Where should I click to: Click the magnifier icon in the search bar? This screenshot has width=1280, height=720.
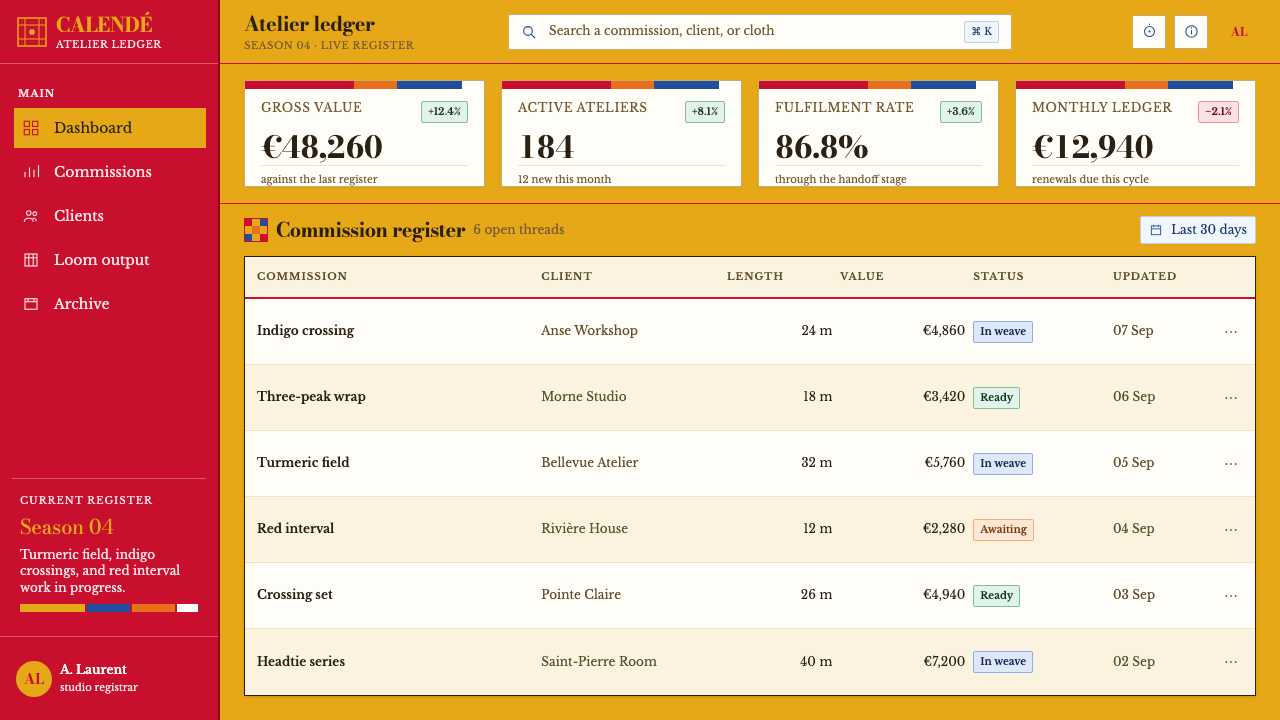tap(529, 32)
